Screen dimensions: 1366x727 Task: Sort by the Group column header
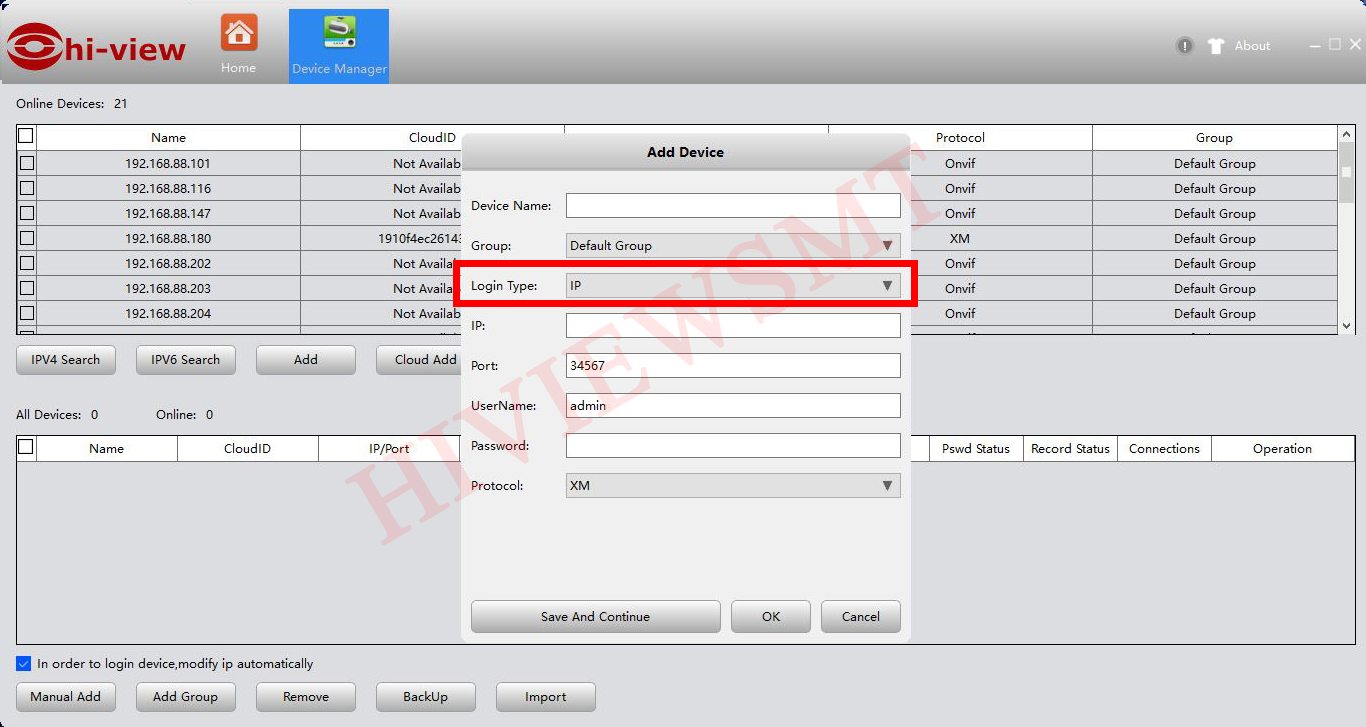coord(1214,138)
